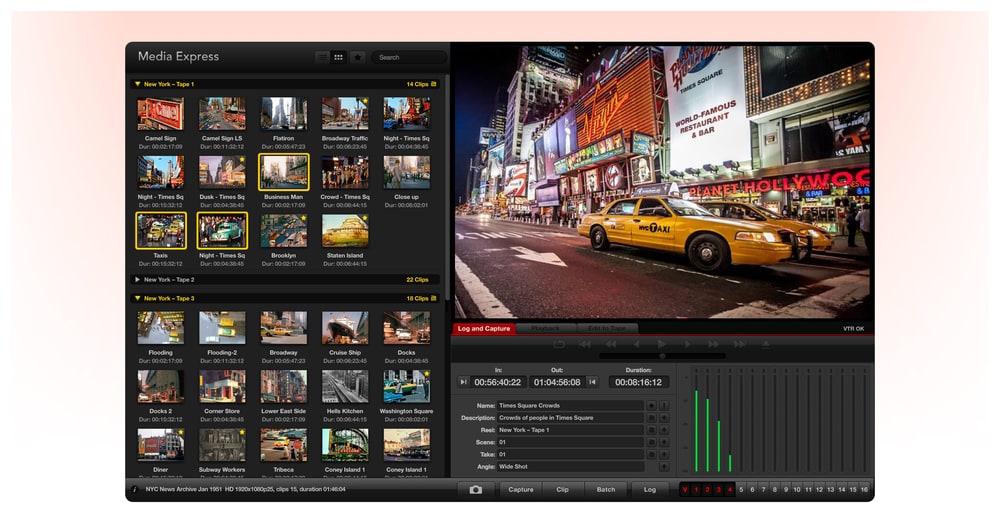This screenshot has width=1000, height=513.
Task: Click the Capture button
Action: [x=520, y=489]
